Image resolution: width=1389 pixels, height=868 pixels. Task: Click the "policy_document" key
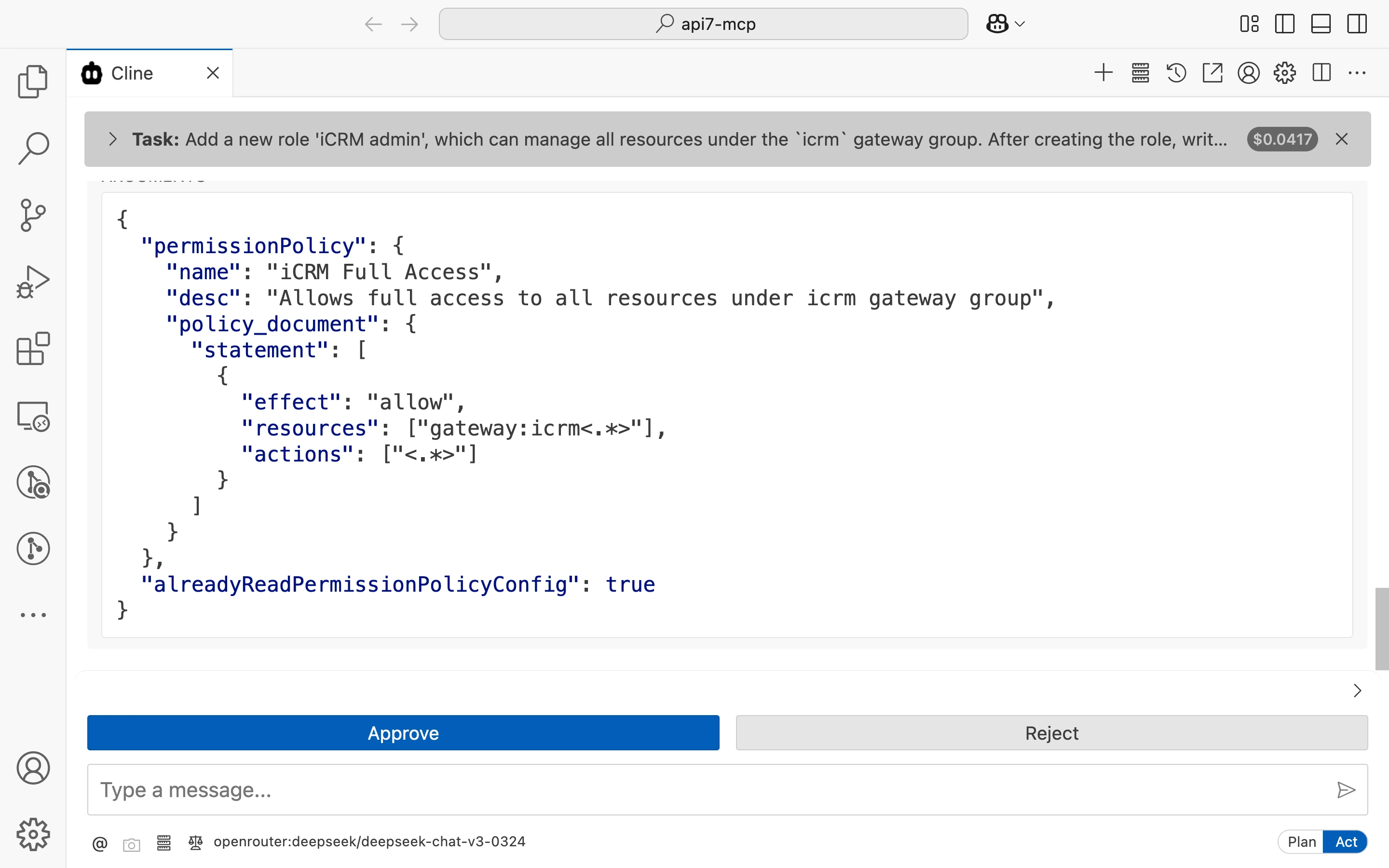pos(272,325)
